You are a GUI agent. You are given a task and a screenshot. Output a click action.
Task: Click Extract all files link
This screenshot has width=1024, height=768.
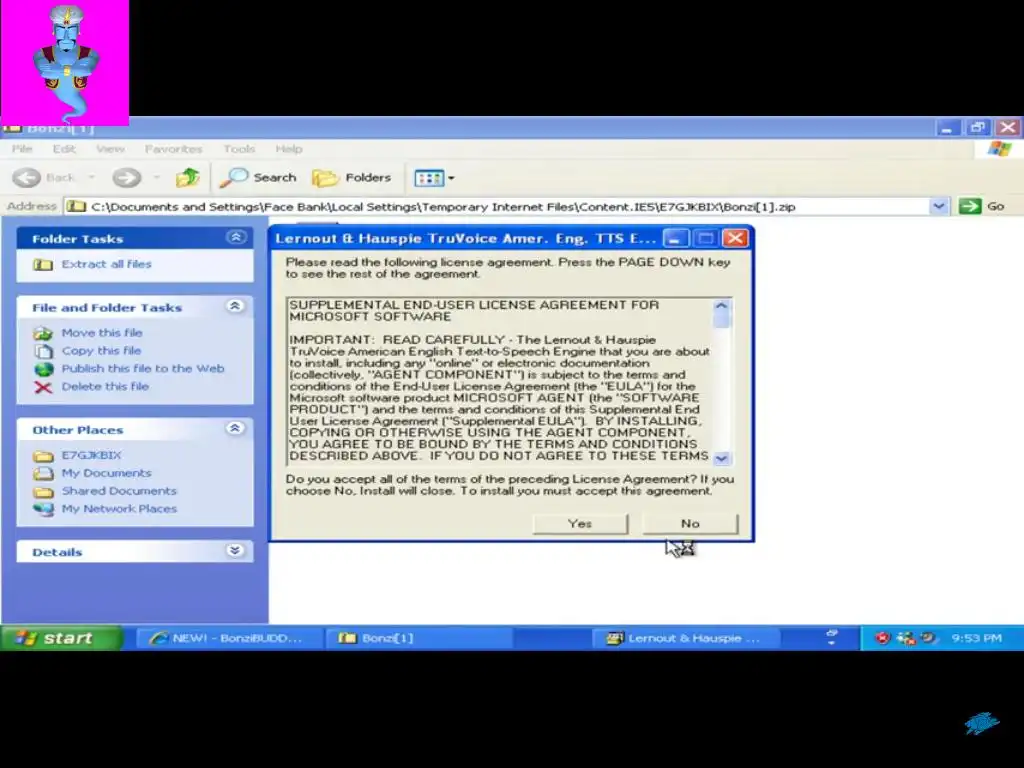coord(106,264)
